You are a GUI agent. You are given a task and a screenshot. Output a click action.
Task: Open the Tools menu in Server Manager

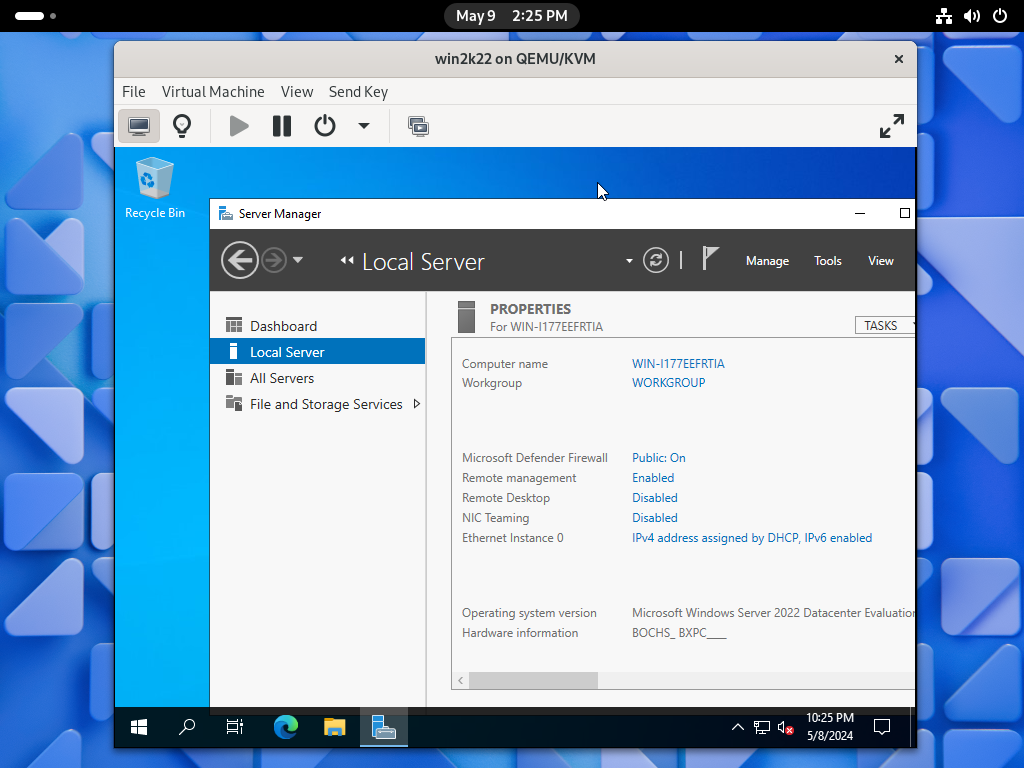[x=828, y=261]
